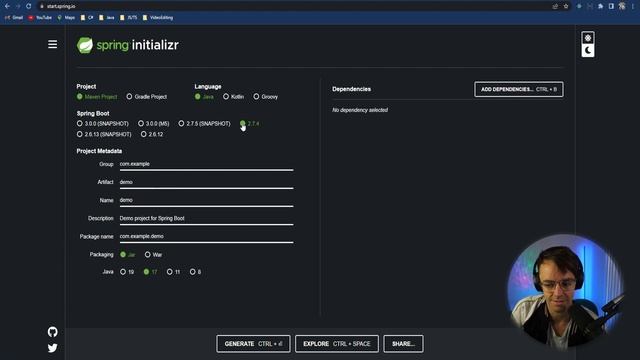Pick Java version 8

[195, 271]
